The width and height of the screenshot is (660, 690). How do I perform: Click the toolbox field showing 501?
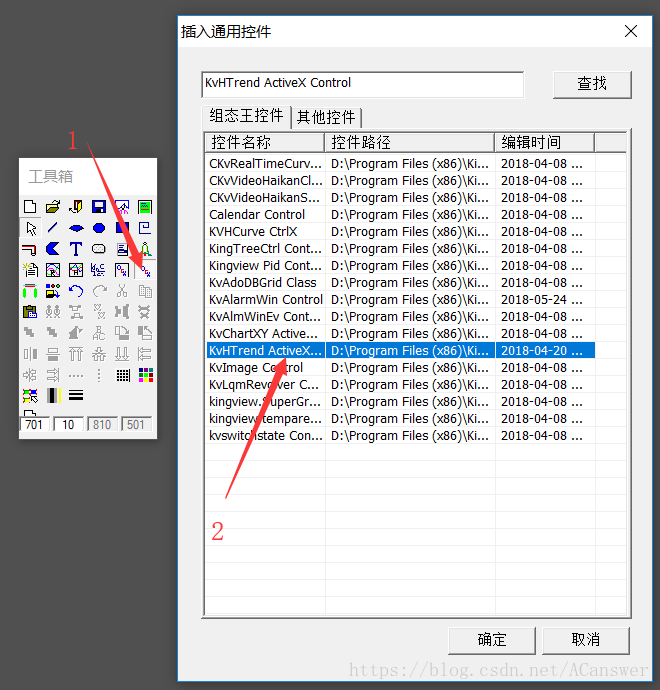[136, 425]
